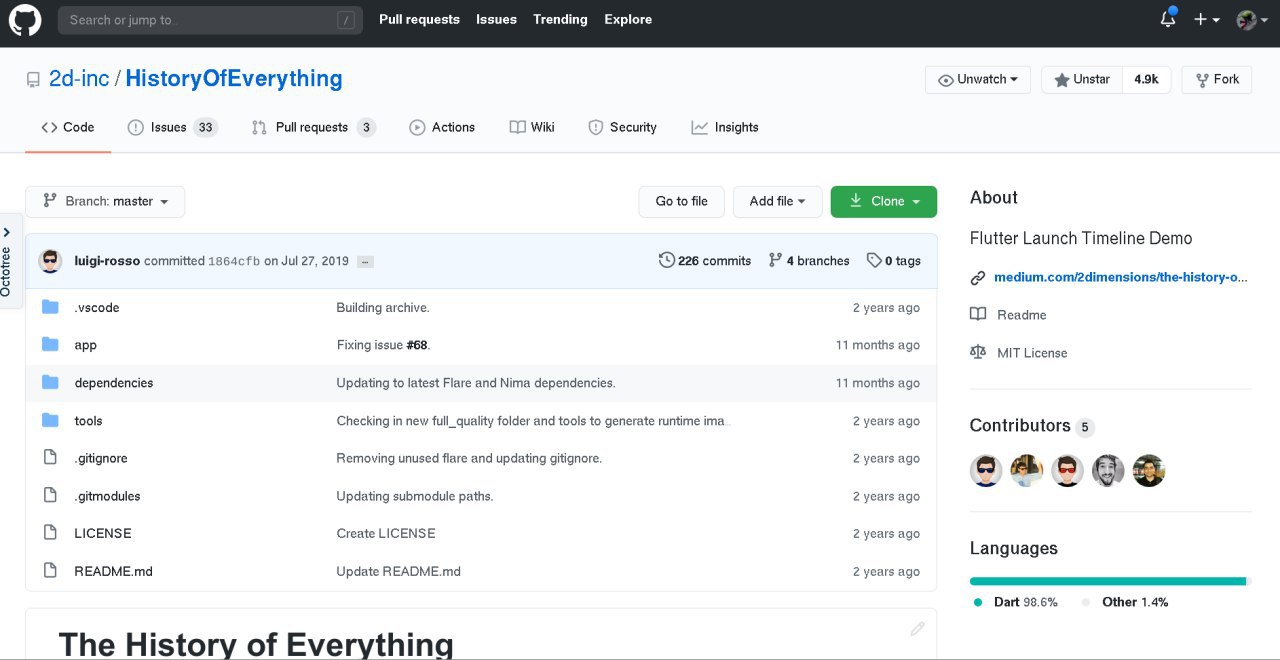Open the 2d-inc organization link
Screen dimensions: 1280x660
[x=79, y=78]
